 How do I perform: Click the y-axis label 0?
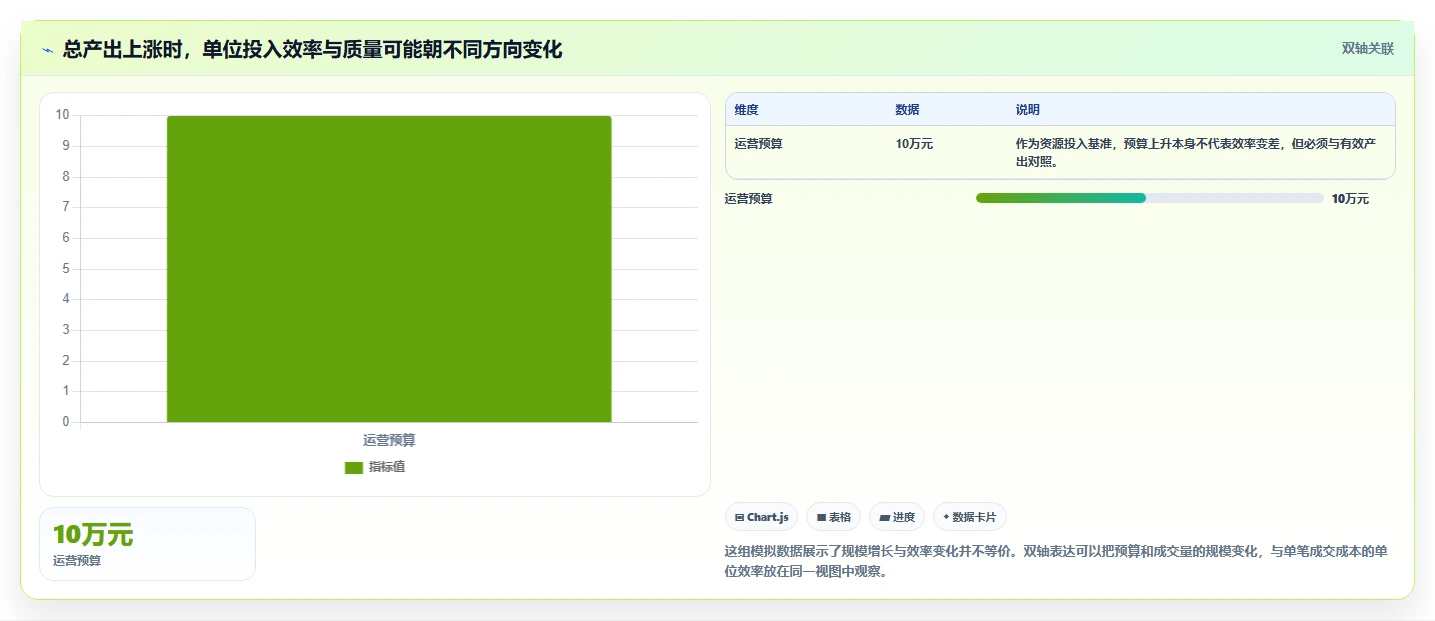[x=66, y=421]
